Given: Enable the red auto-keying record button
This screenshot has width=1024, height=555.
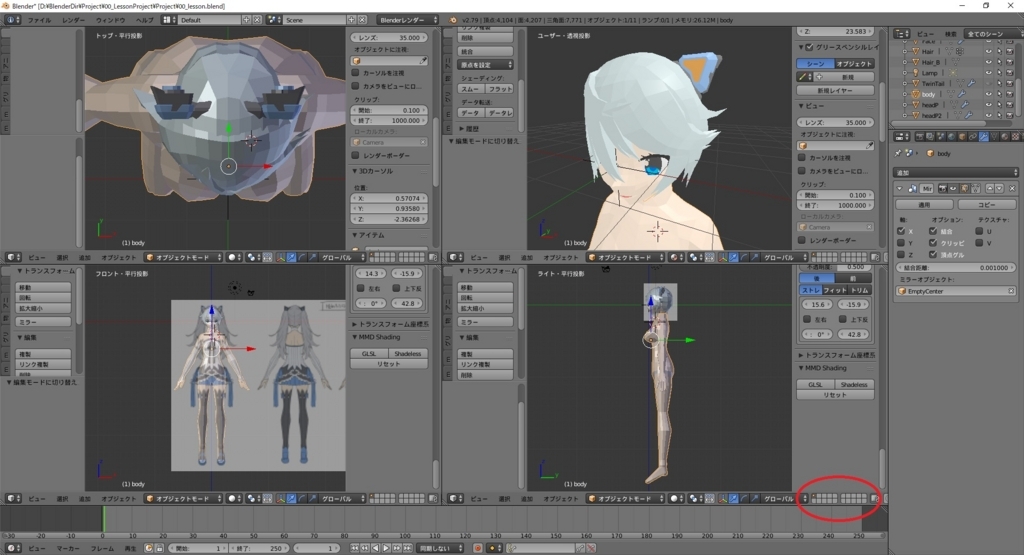Looking at the screenshot, I should point(477,548).
